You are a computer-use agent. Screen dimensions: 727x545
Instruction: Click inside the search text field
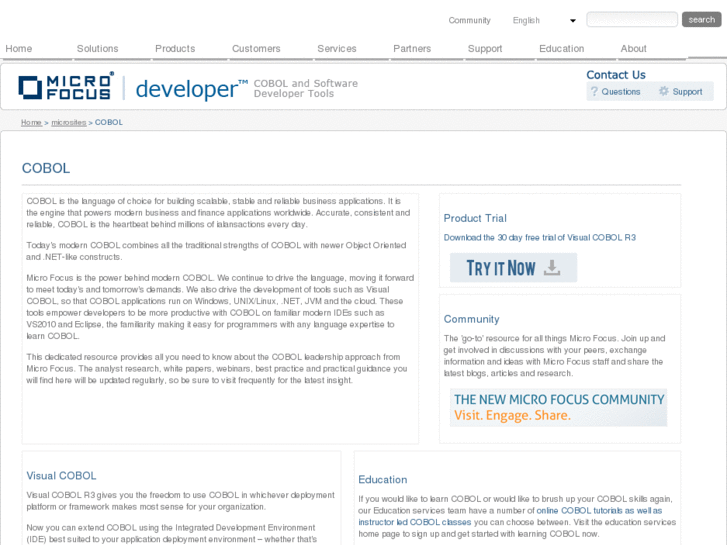(631, 20)
